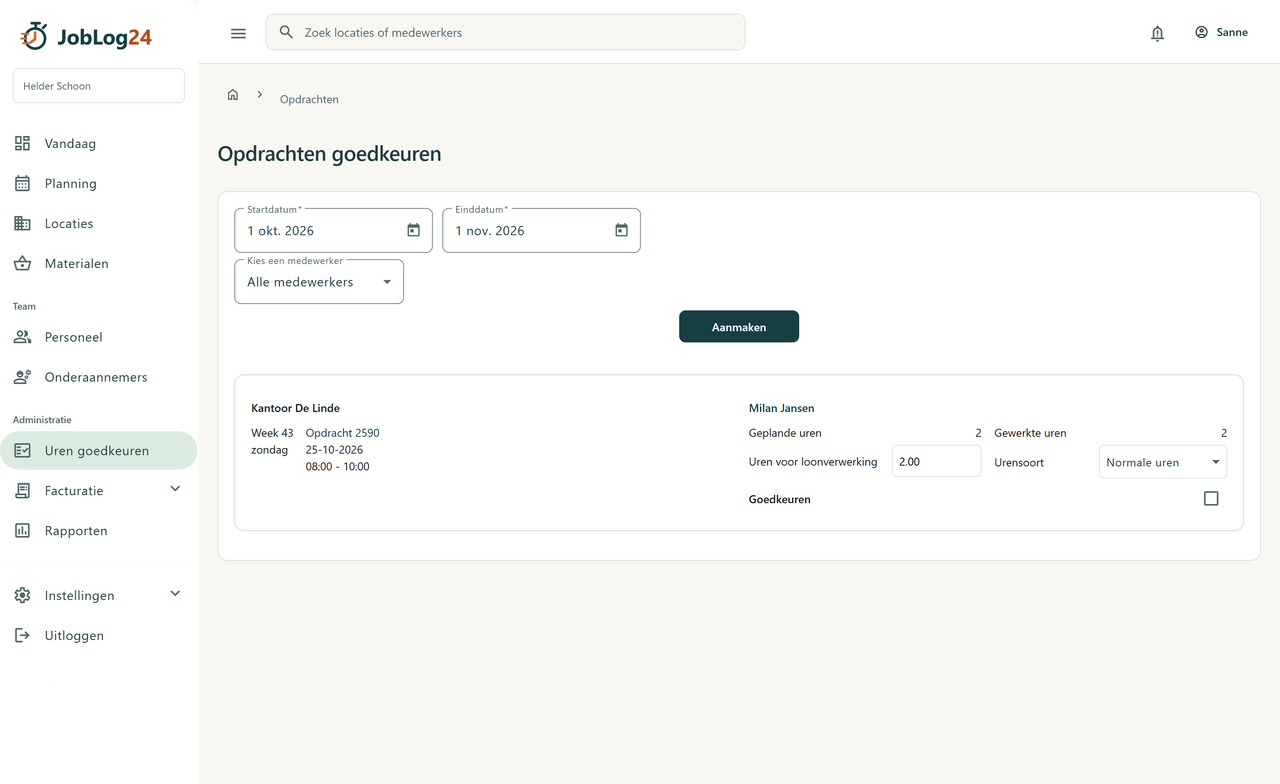Click the Einddatum 1 nov. 2026 field
1280x784 pixels.
(x=541, y=230)
